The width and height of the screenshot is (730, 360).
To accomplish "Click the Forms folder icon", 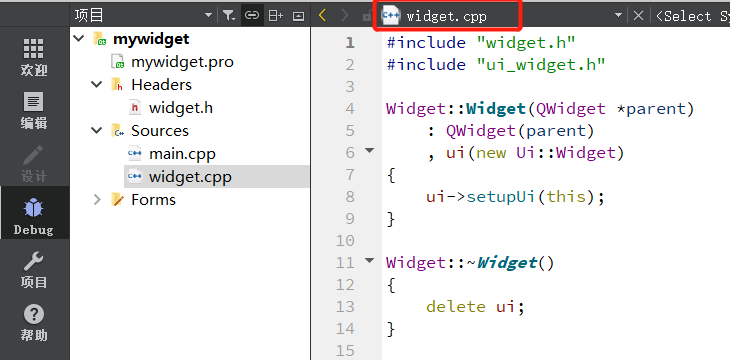I will click(118, 200).
